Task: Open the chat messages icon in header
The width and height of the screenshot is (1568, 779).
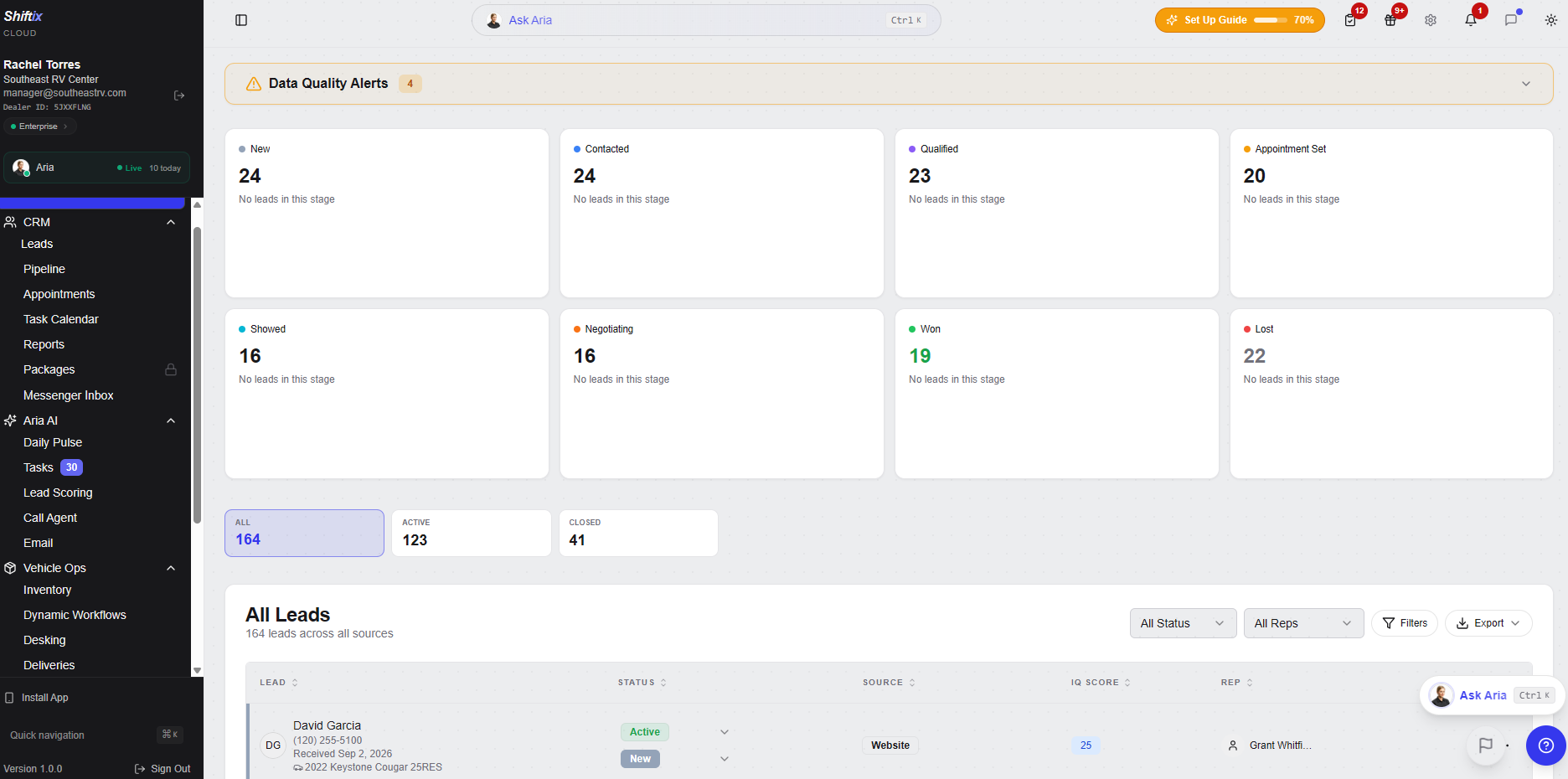Action: pyautogui.click(x=1511, y=20)
